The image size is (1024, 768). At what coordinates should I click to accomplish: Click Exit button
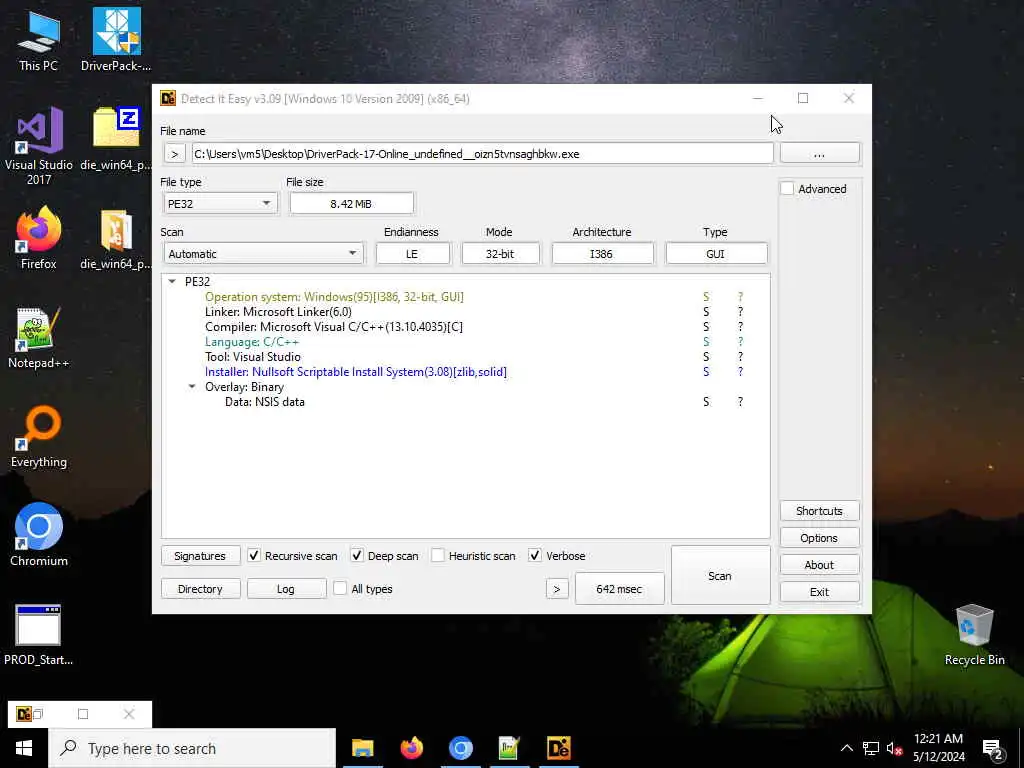[x=820, y=592]
